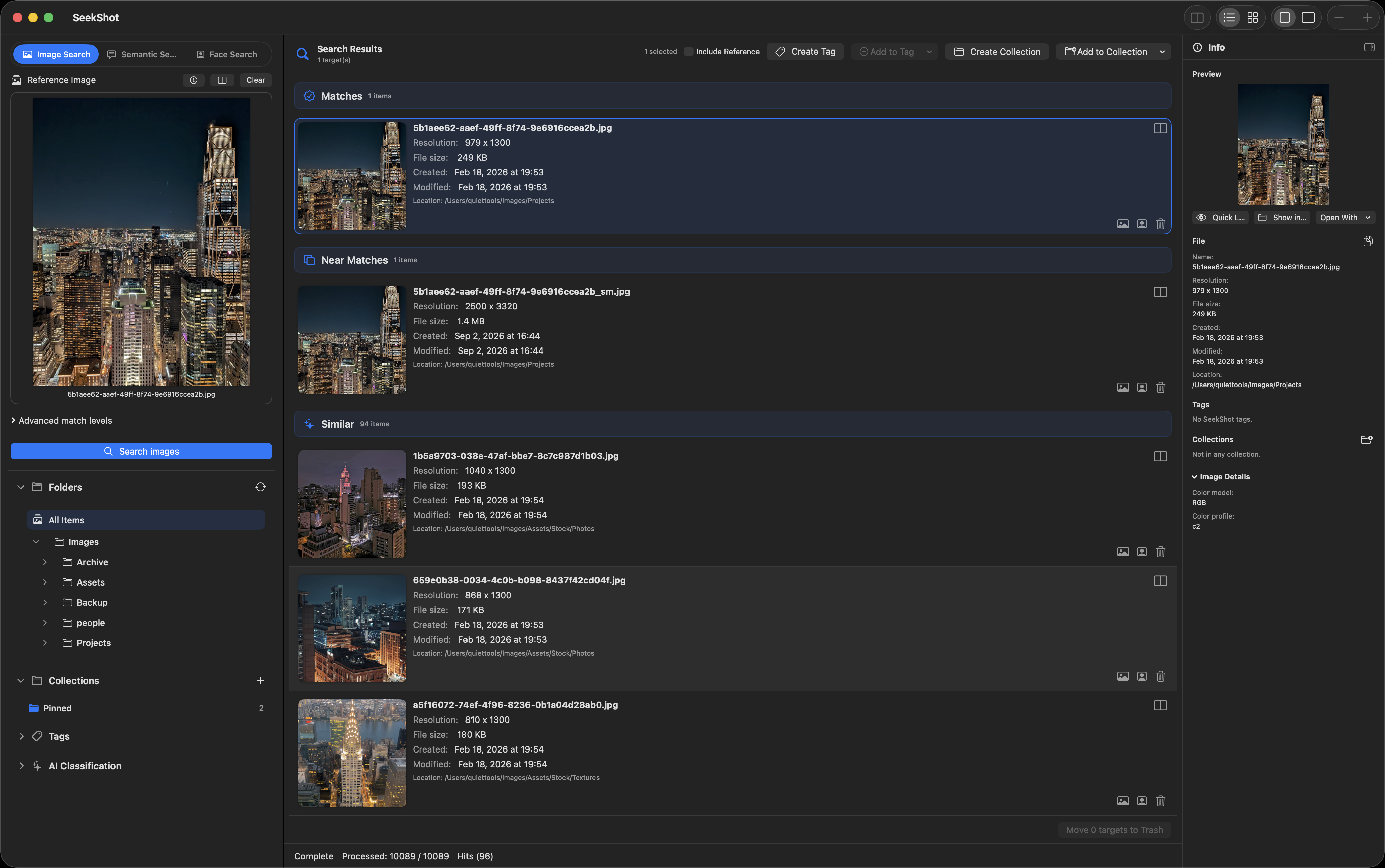1385x868 pixels.
Task: Add file to collection from Info panel
Action: 1366,440
